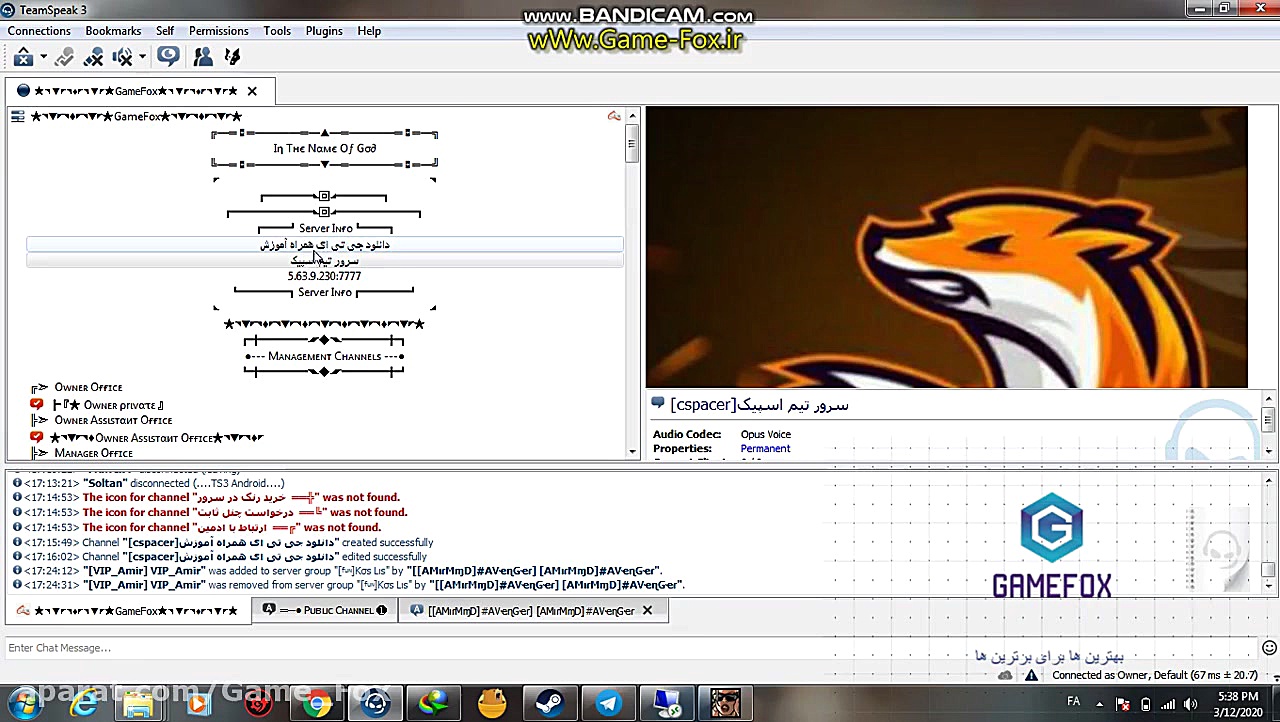
Task: Open the Bookmarks menu
Action: point(113,31)
